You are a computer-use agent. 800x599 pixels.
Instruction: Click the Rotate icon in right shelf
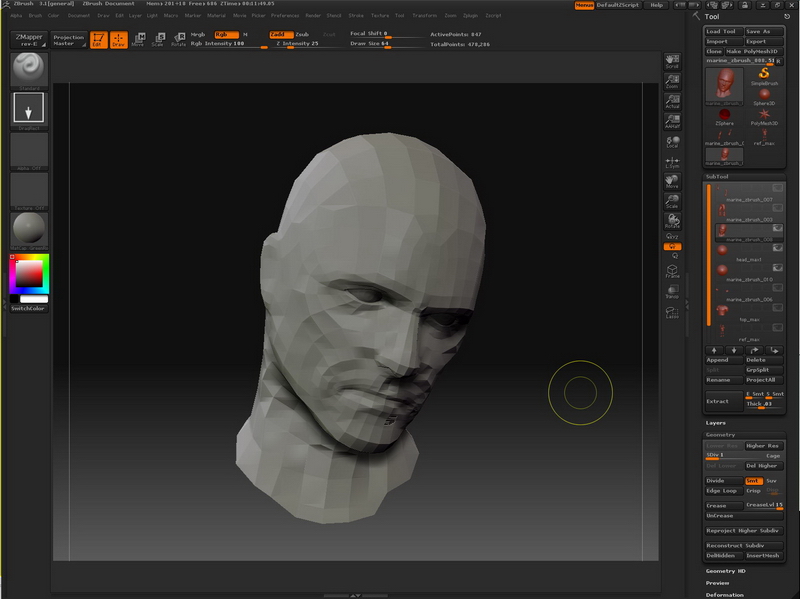(672, 221)
